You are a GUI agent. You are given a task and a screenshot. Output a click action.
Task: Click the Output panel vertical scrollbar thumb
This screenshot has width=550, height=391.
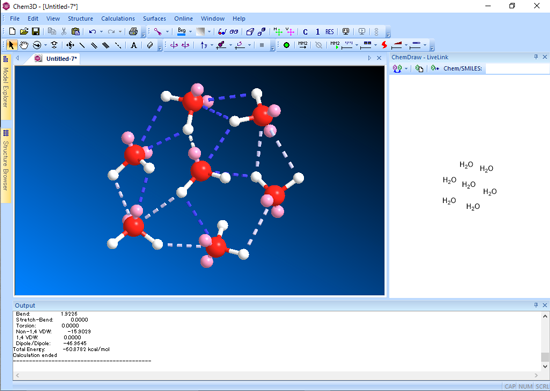[545, 357]
